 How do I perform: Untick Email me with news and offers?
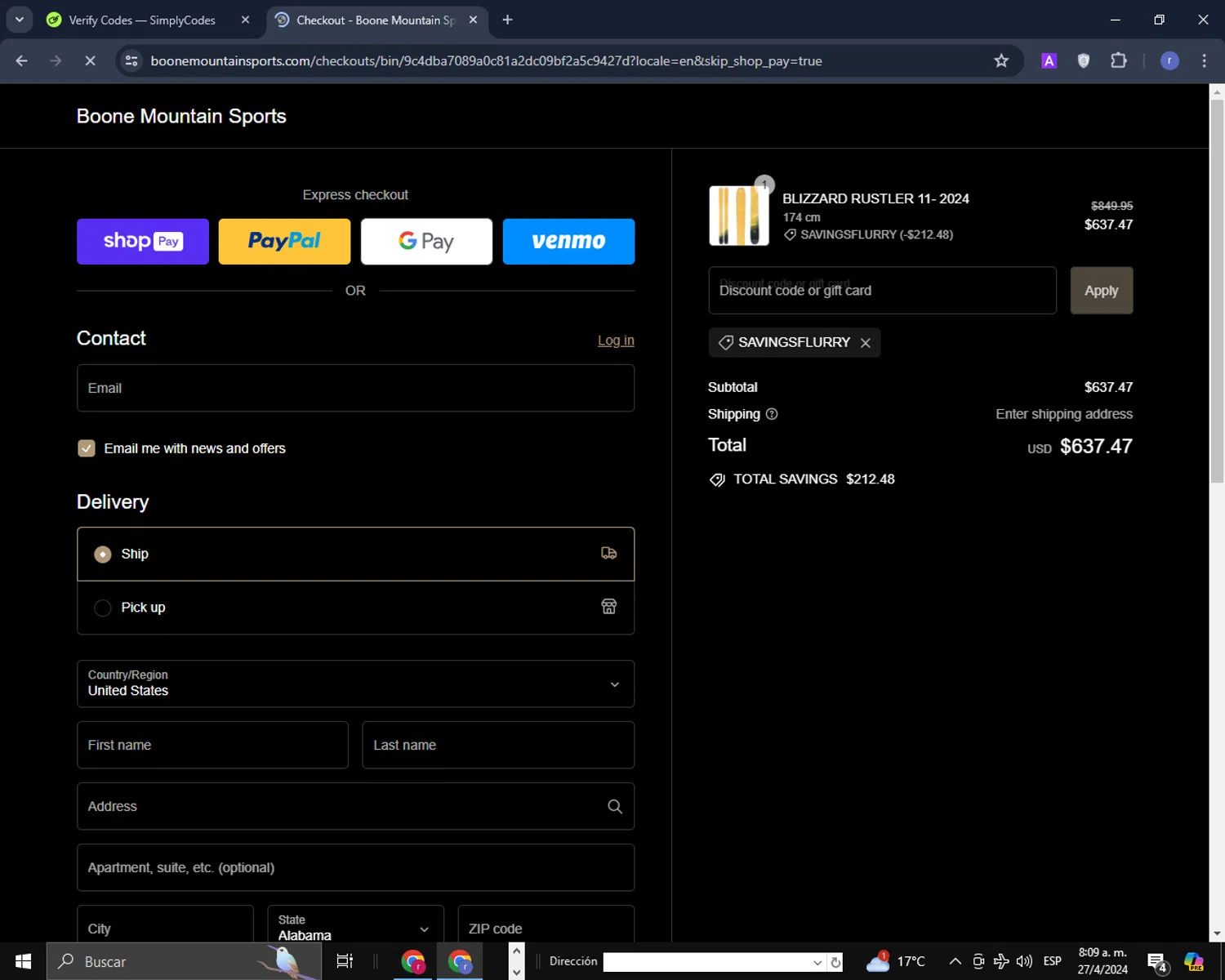tap(87, 448)
